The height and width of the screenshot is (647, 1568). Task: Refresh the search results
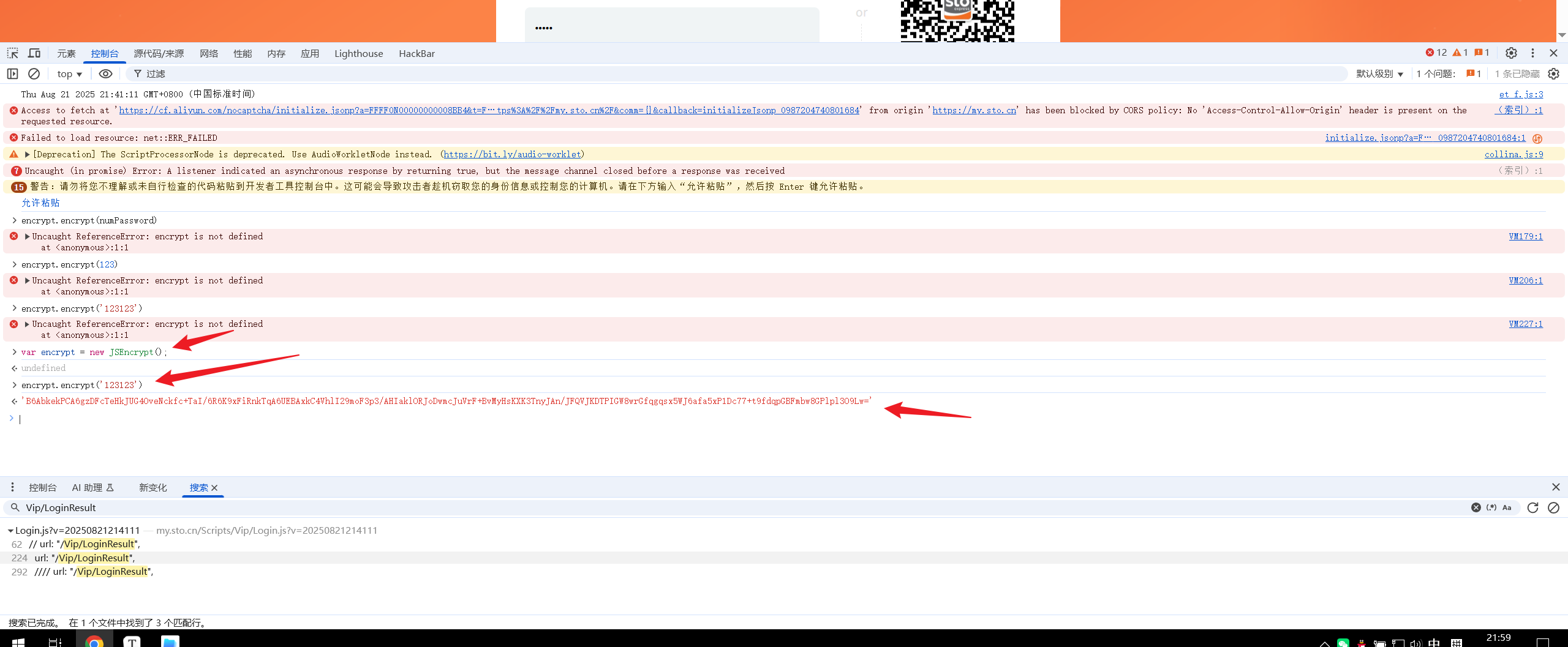tap(1533, 507)
